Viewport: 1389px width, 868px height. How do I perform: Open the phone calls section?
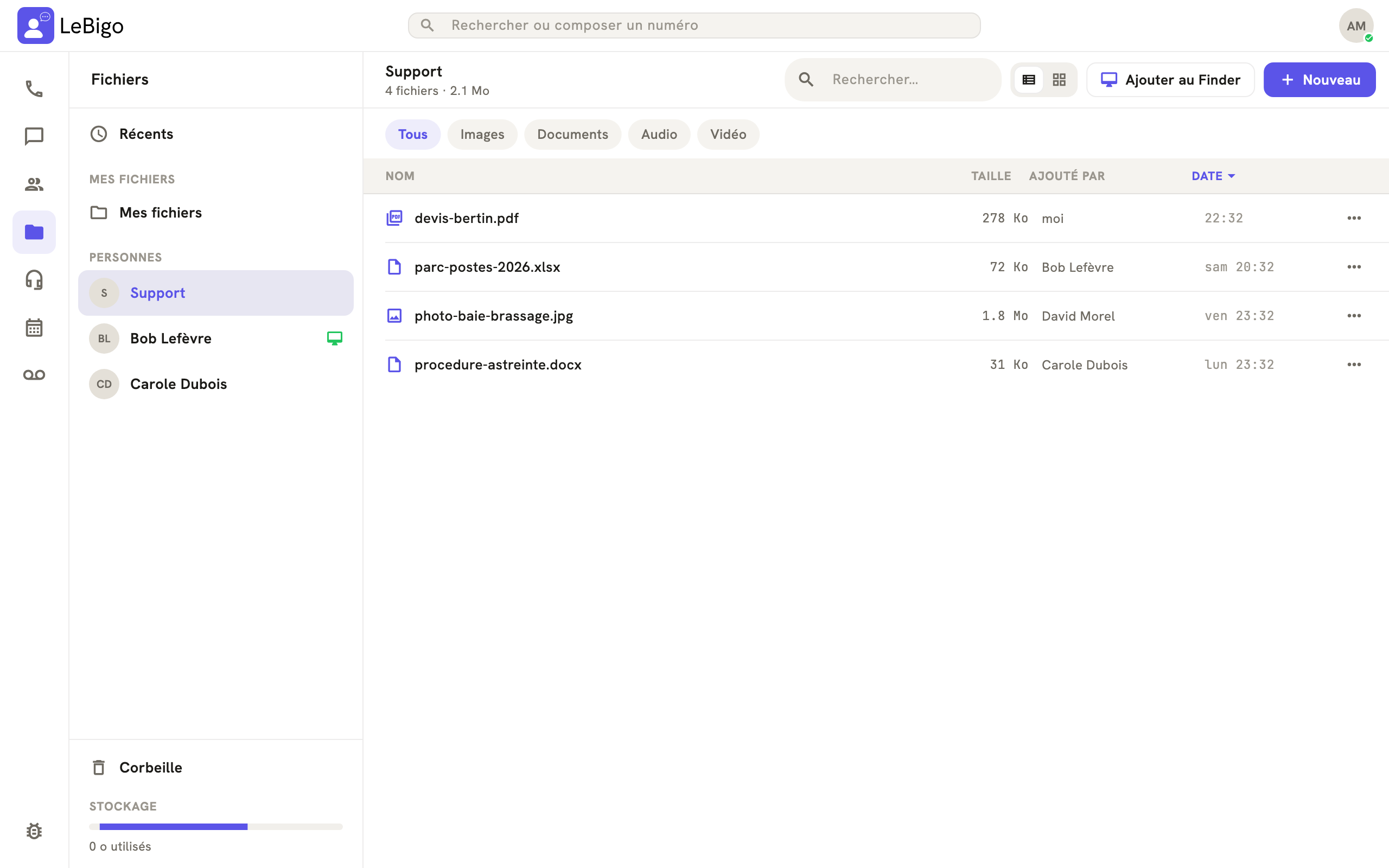(34, 89)
